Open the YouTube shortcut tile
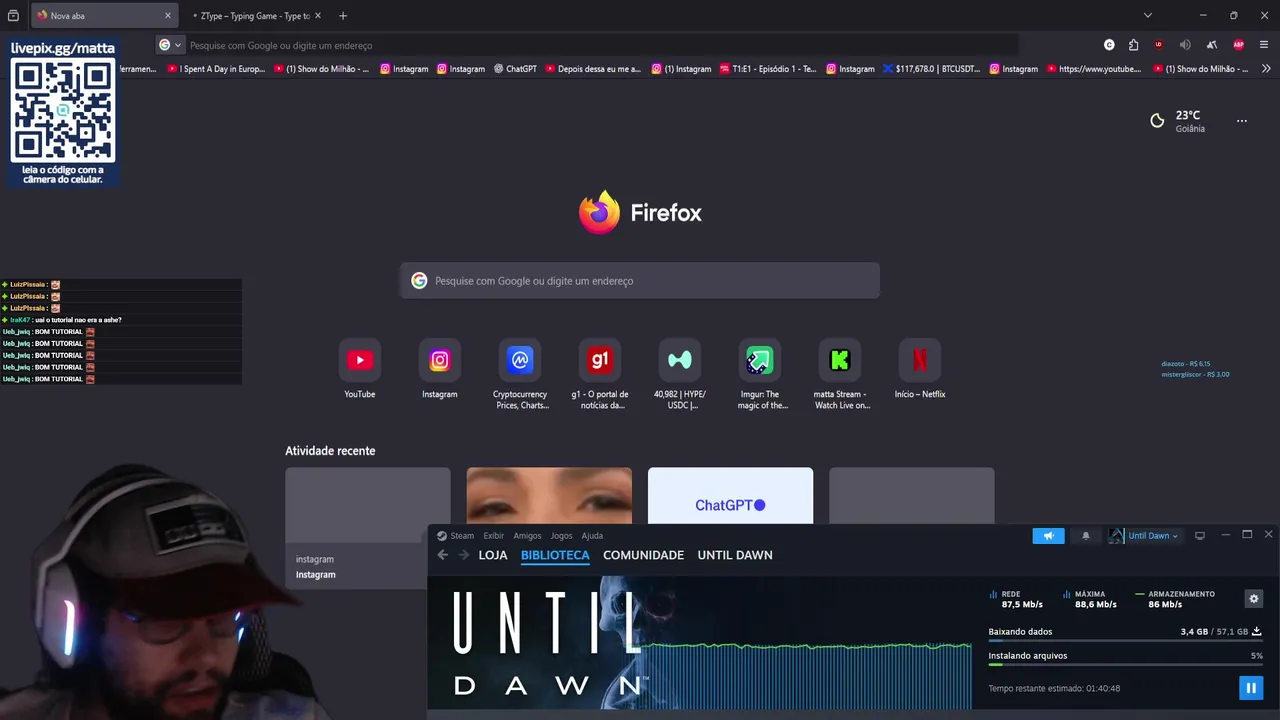Screen dimensions: 1280x720 point(360,368)
